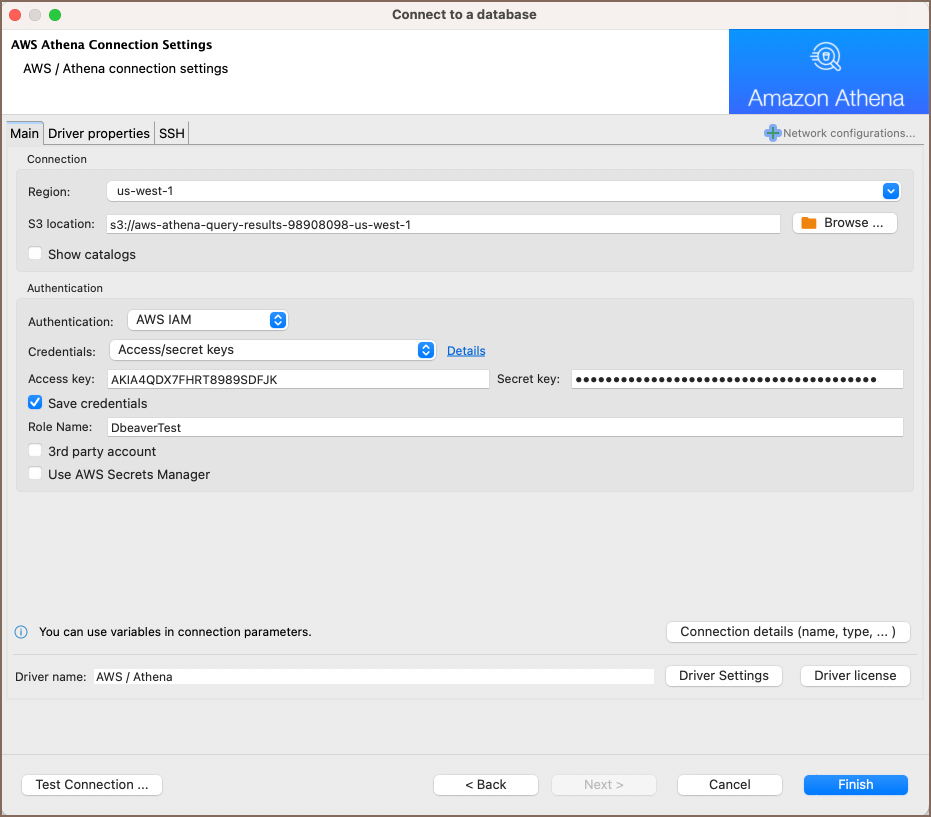Click the Network configurations plus icon

772,133
